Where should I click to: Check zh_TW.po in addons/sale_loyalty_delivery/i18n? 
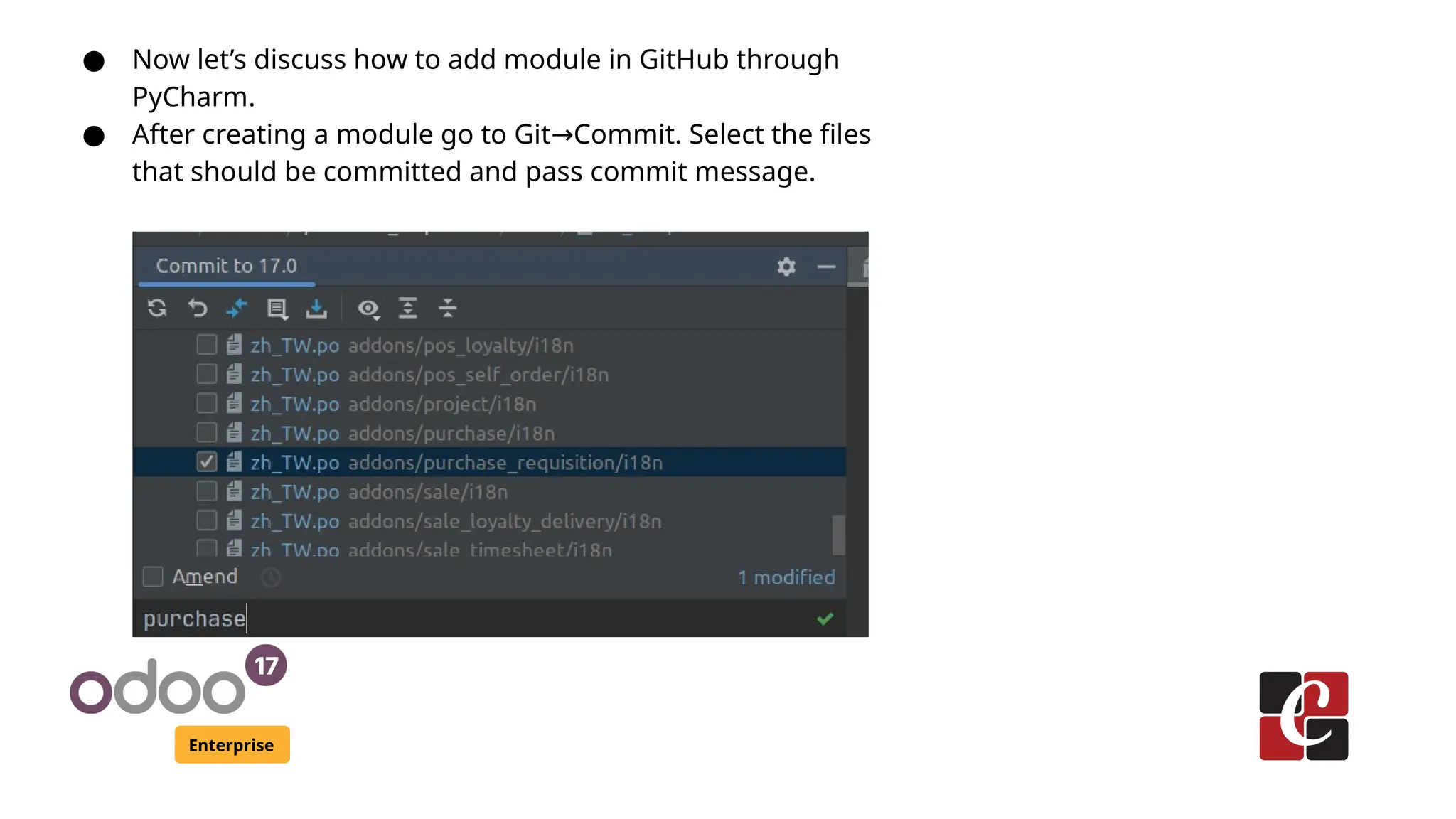[x=206, y=520]
